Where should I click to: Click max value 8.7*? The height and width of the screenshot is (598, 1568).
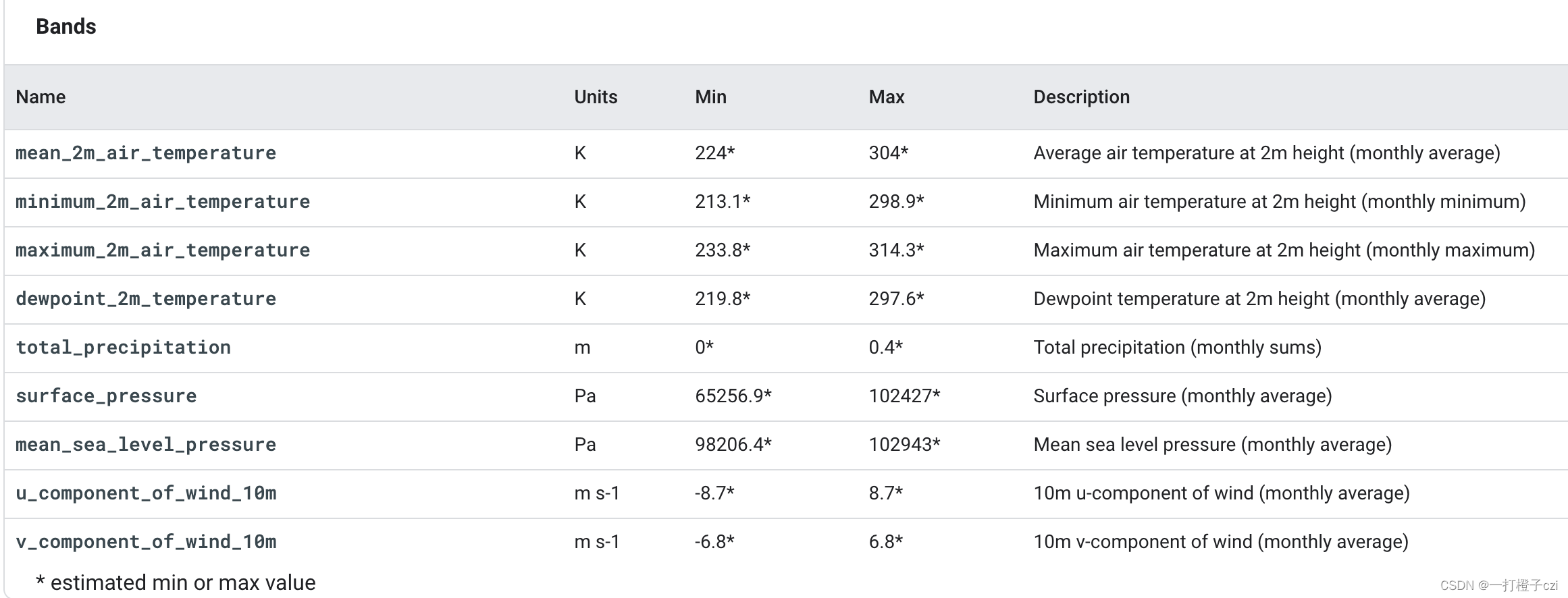[885, 493]
